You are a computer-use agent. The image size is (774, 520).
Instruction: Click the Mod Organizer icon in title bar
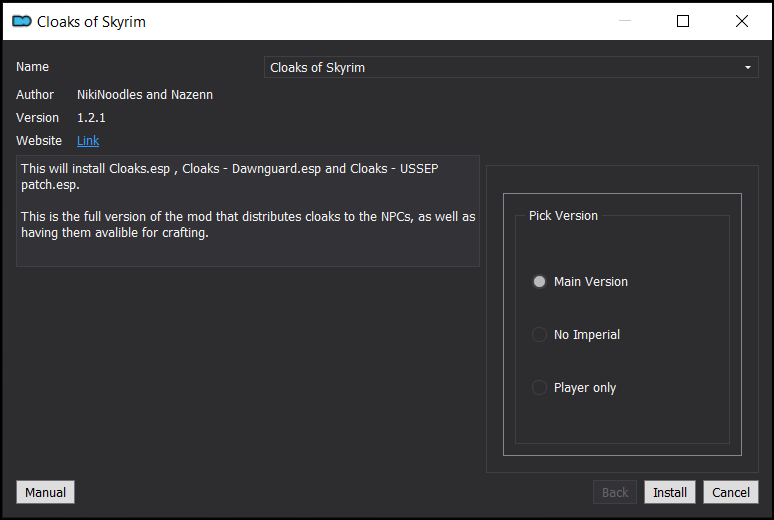(x=22, y=21)
